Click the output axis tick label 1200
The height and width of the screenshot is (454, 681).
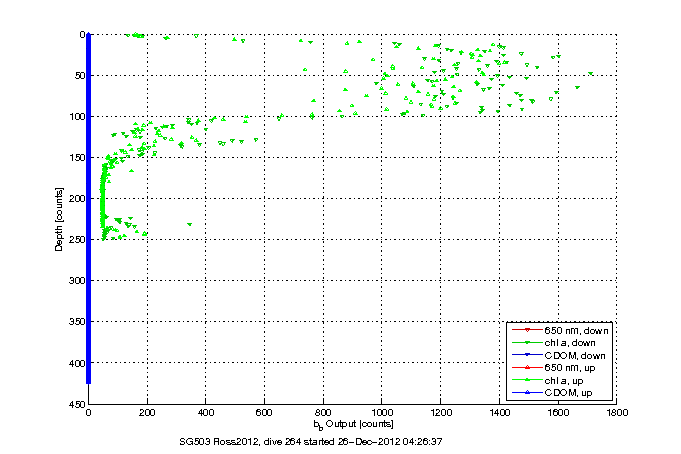(440, 412)
